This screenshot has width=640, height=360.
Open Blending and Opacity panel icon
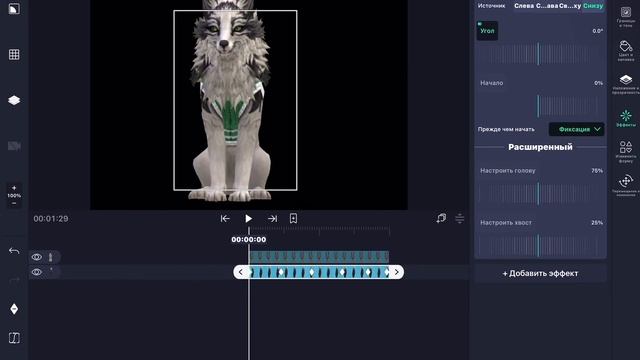(x=626, y=84)
